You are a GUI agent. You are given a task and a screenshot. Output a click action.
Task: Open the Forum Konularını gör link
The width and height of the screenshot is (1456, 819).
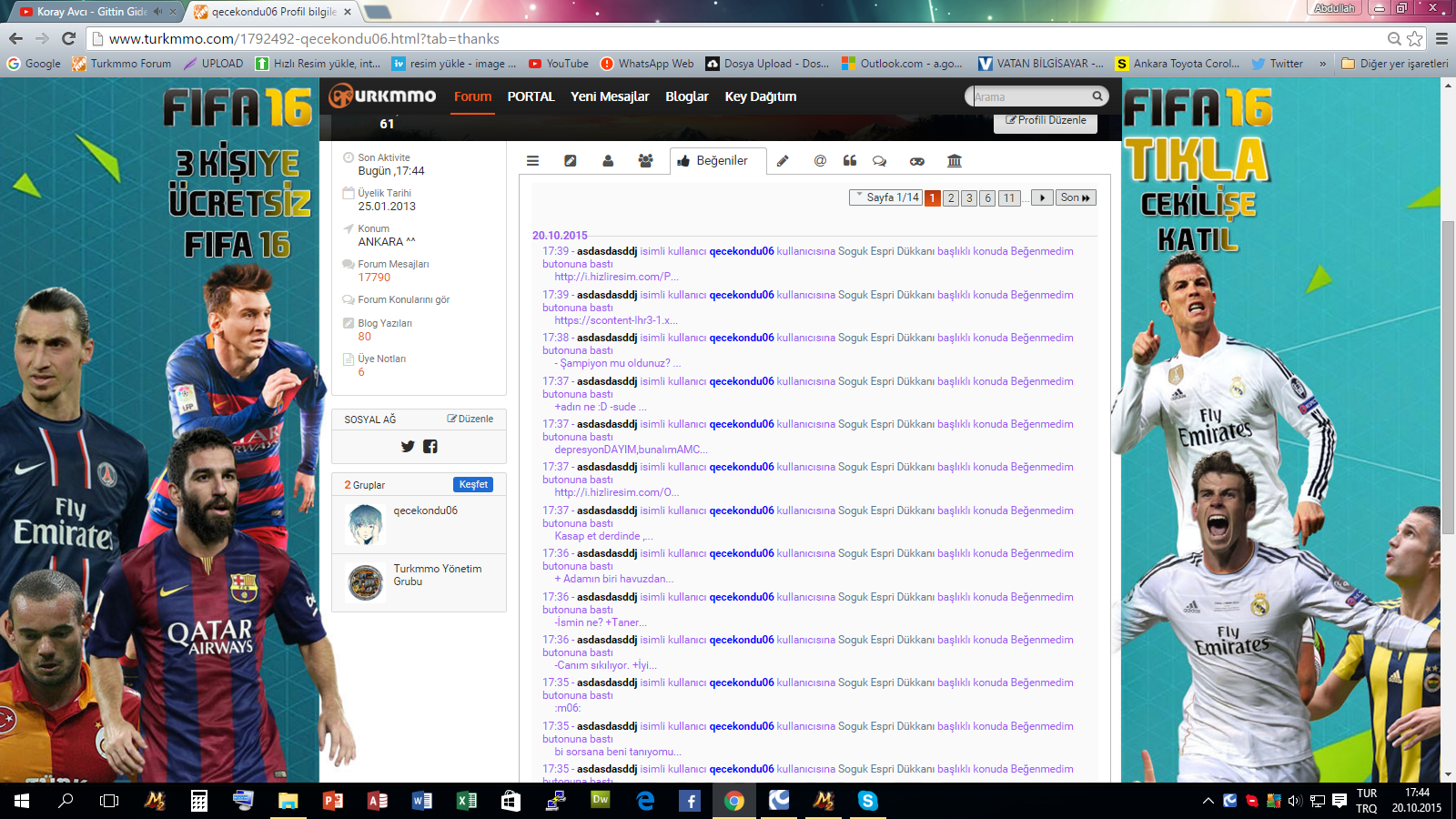(403, 299)
